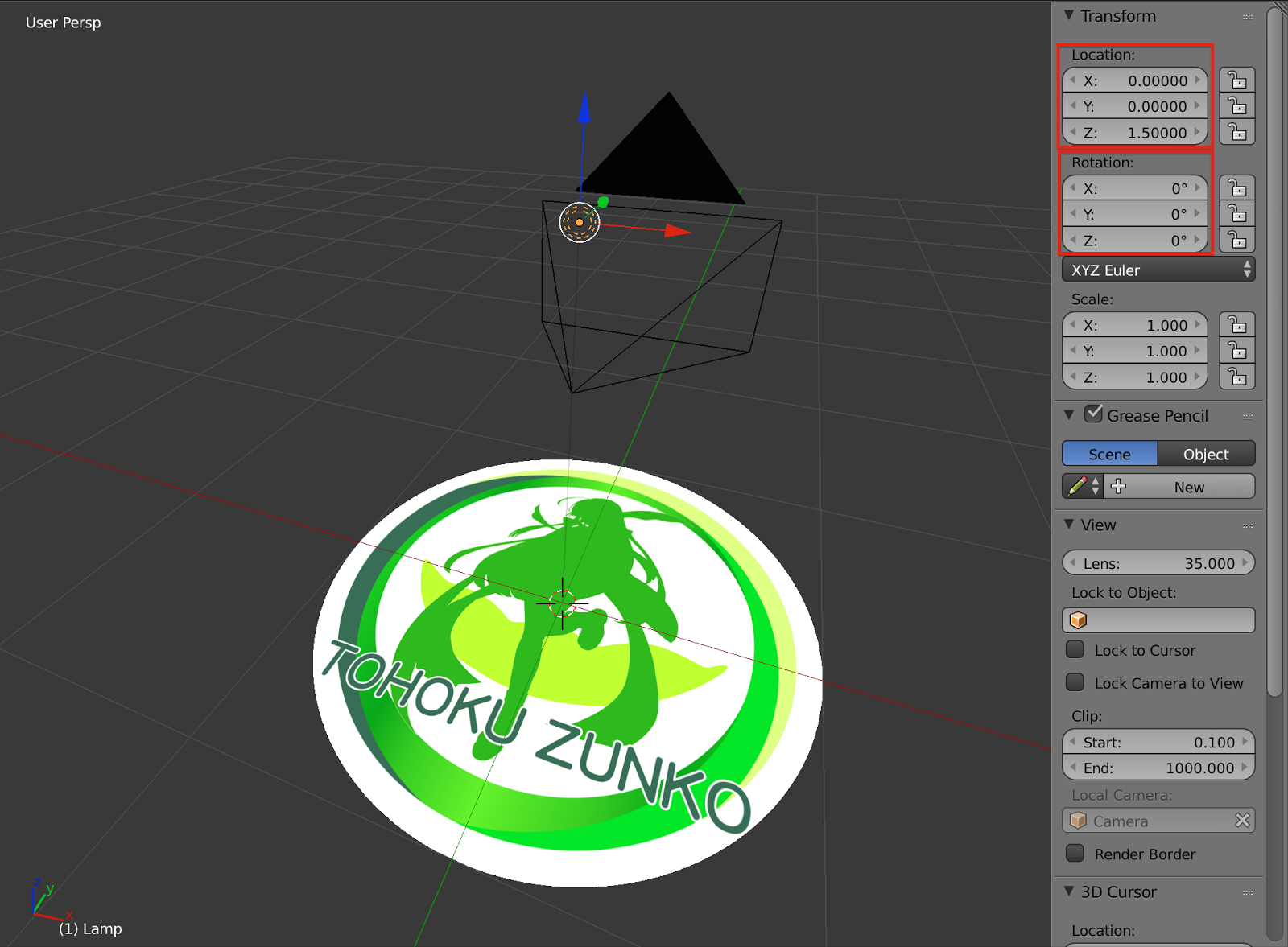The height and width of the screenshot is (947, 1288).
Task: Click the Rotation X value field
Action: [x=1135, y=188]
